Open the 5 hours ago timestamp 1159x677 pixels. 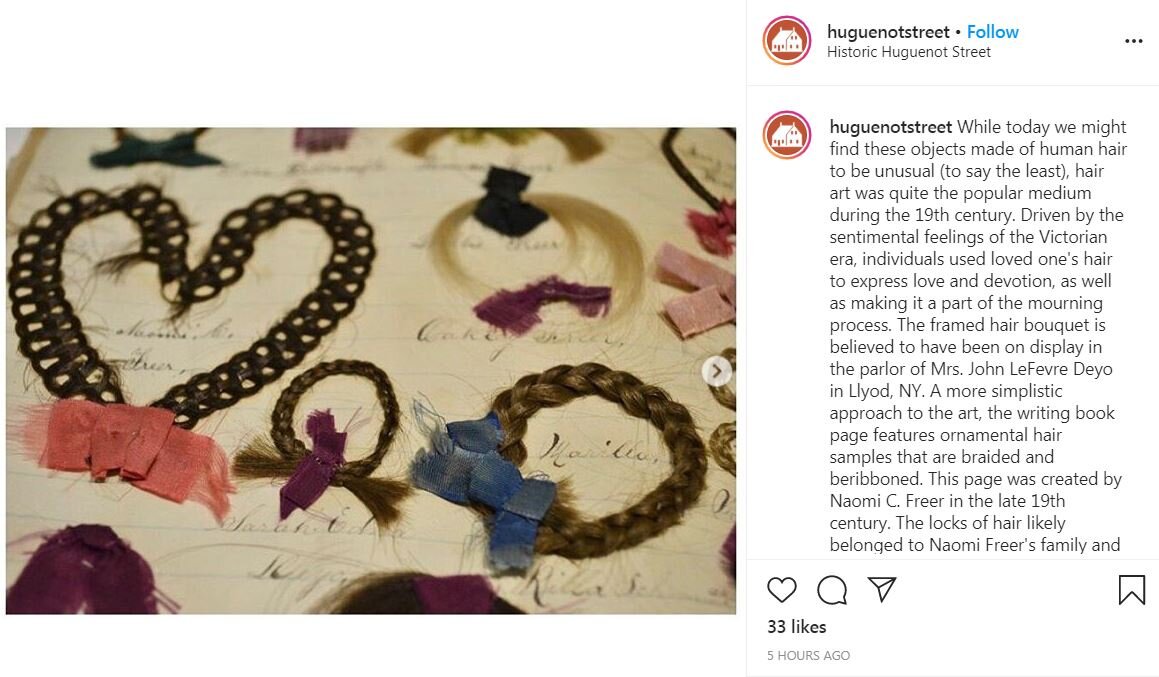coord(809,656)
